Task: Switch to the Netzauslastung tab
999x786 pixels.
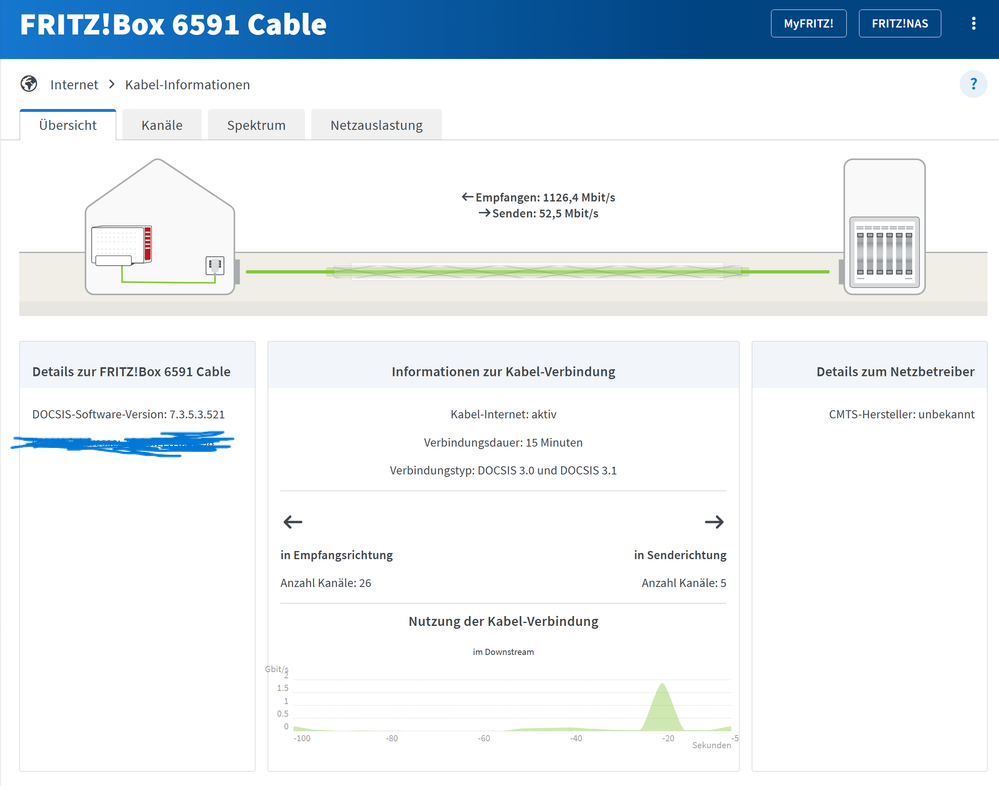Action: pyautogui.click(x=376, y=125)
